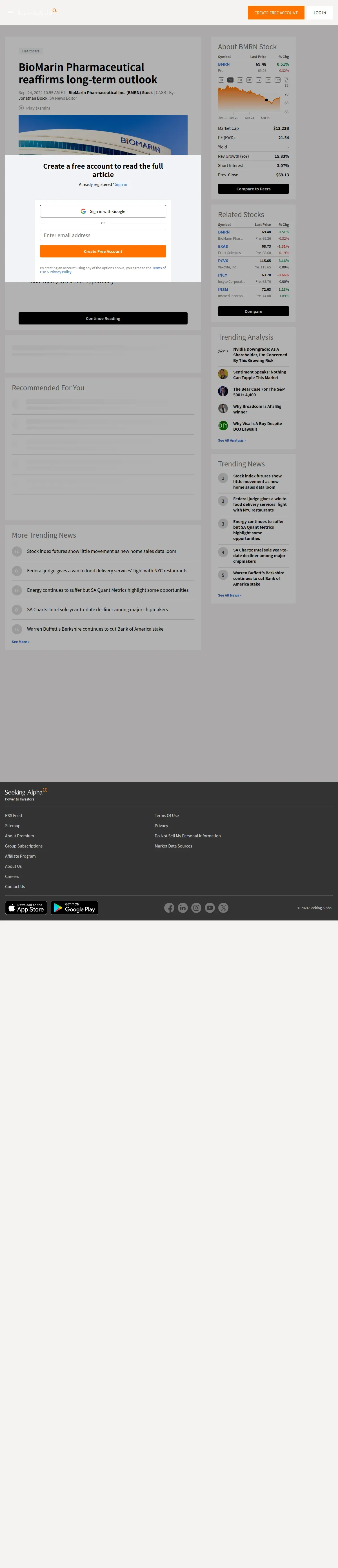Image resolution: width=338 pixels, height=1568 pixels.
Task: Expand BMRN chart to full size
Action: click(x=286, y=80)
